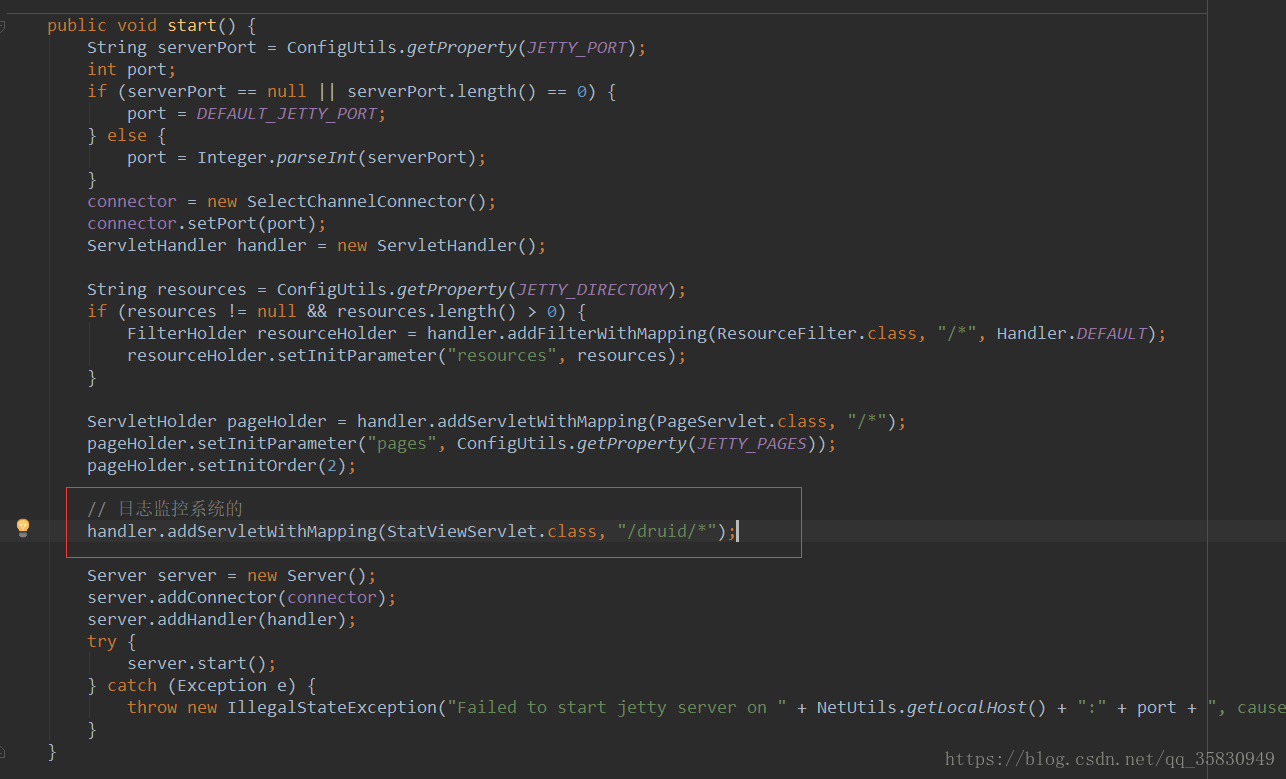Click the catch keyword
Screen dimensions: 1286x779
pyautogui.click(x=132, y=685)
